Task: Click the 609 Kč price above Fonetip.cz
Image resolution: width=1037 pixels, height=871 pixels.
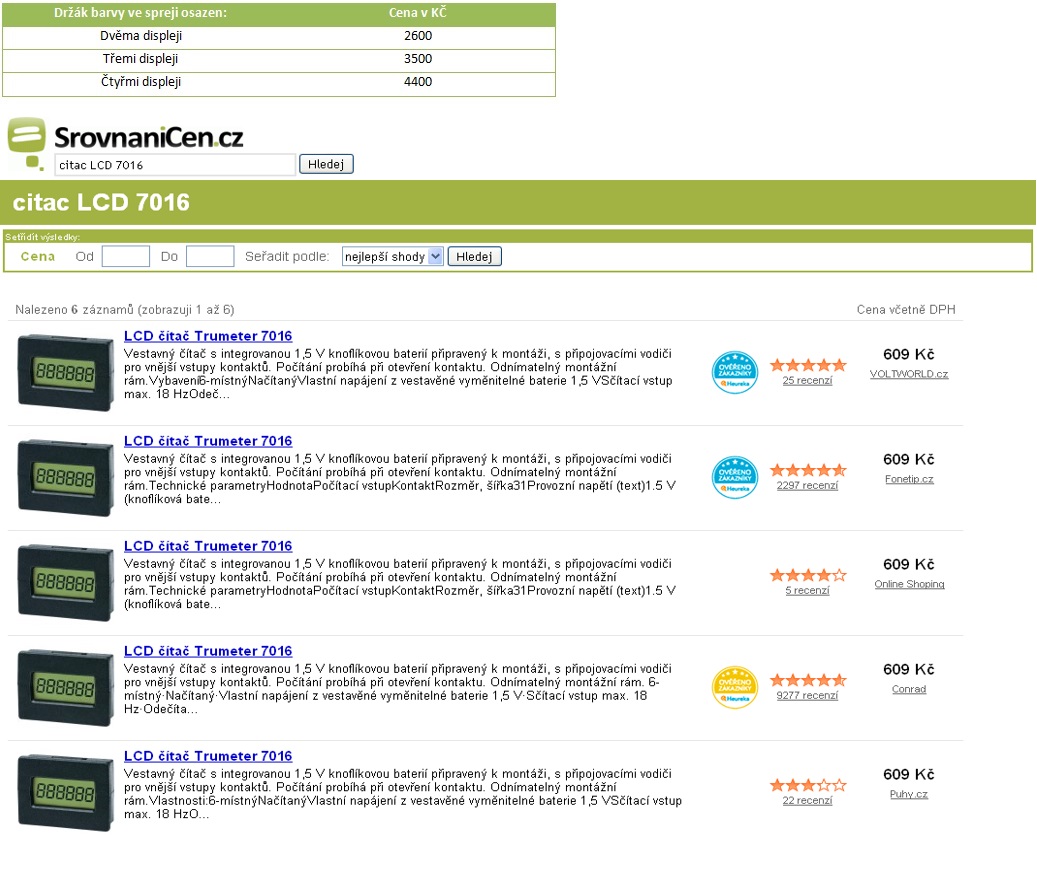Action: click(909, 460)
